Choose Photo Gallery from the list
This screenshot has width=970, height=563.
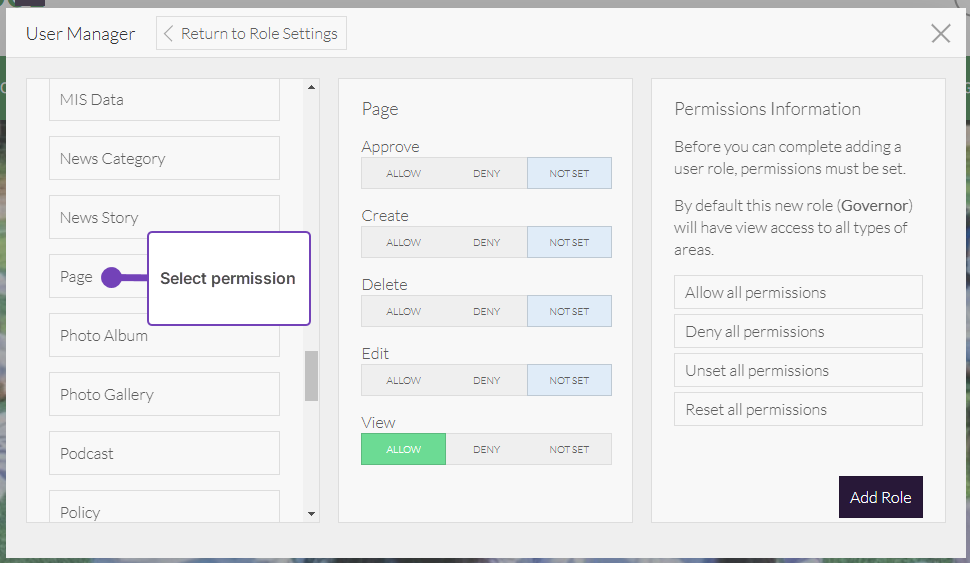[164, 395]
